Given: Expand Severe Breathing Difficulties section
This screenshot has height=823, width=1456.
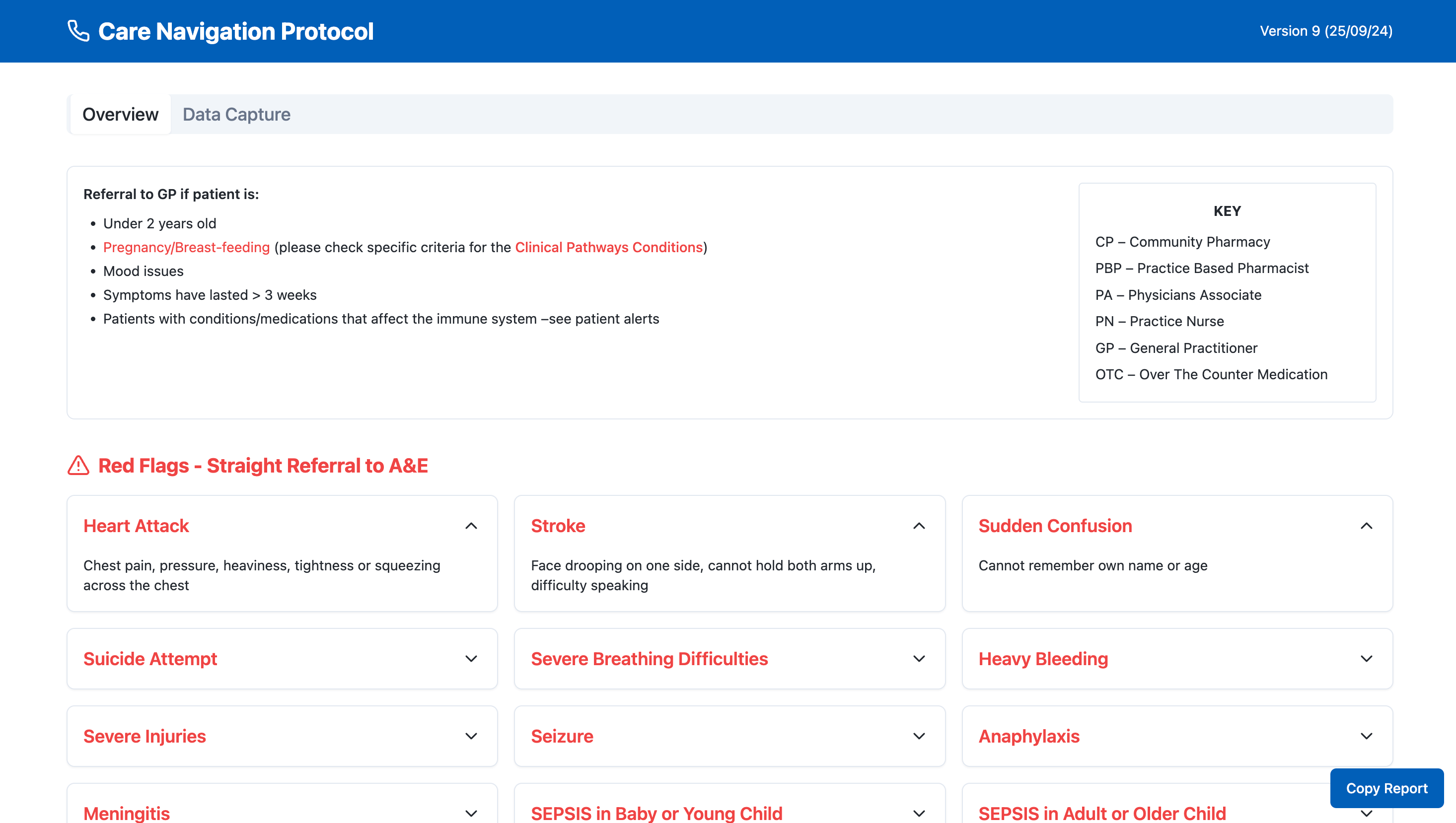Looking at the screenshot, I should point(649,659).
